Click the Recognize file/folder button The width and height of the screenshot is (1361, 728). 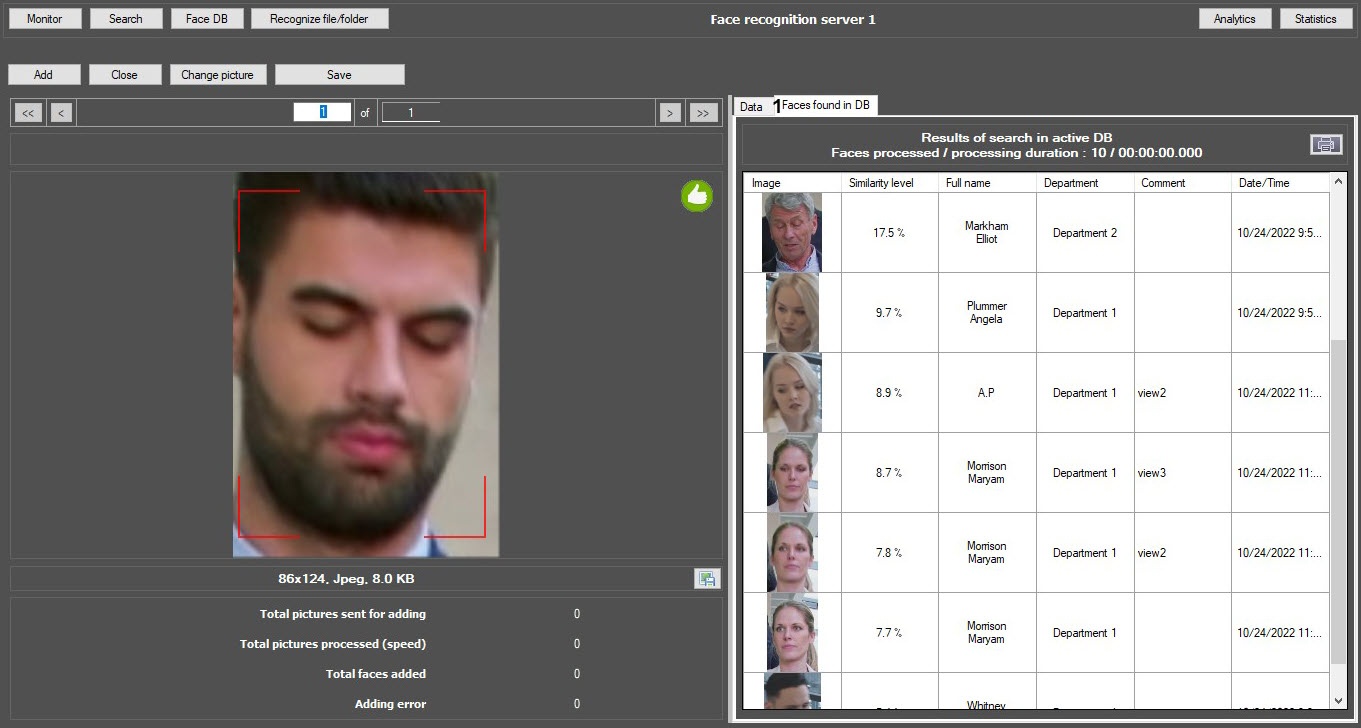pos(319,19)
